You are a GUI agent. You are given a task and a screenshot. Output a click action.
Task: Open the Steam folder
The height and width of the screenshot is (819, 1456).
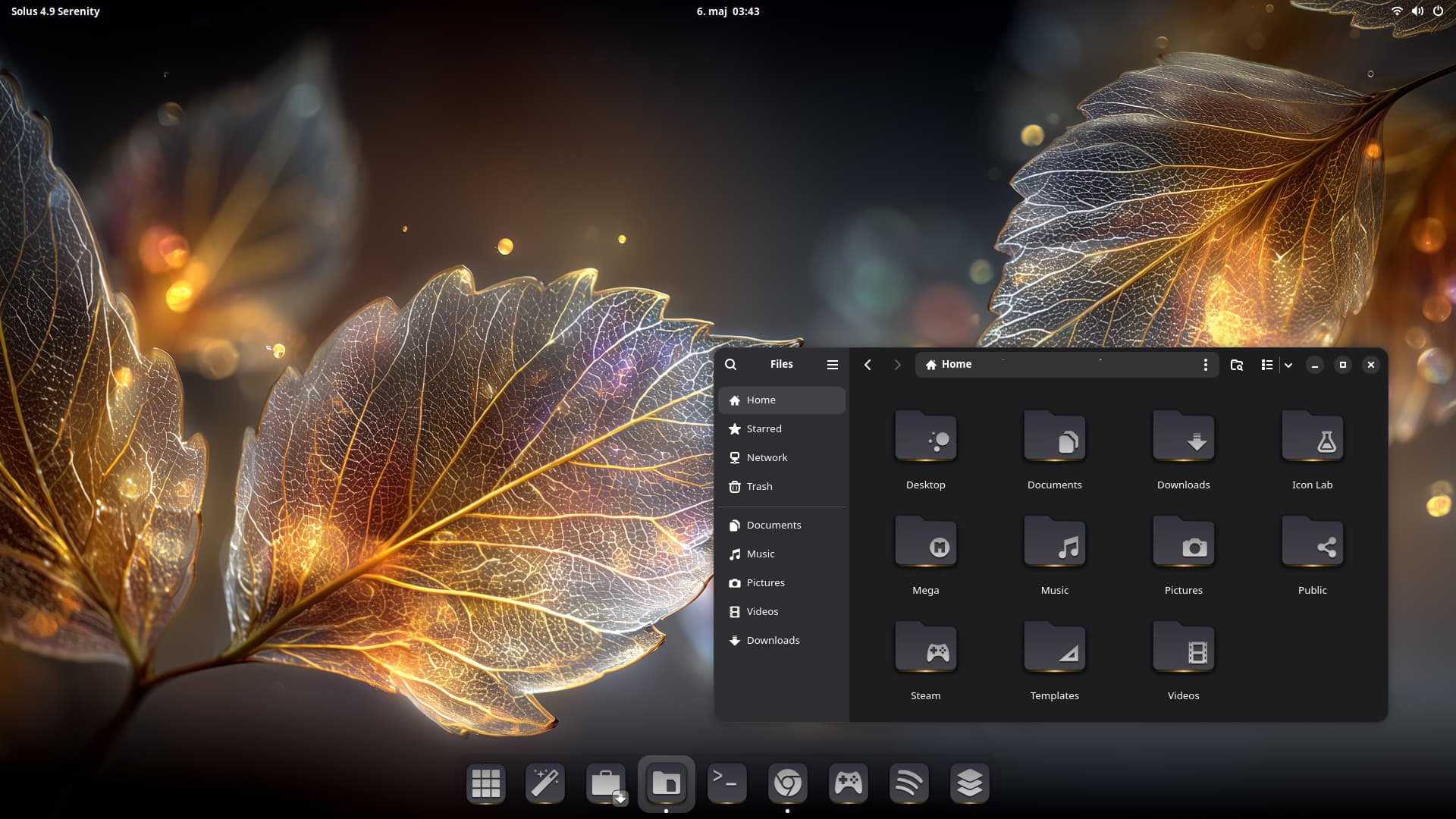point(925,660)
